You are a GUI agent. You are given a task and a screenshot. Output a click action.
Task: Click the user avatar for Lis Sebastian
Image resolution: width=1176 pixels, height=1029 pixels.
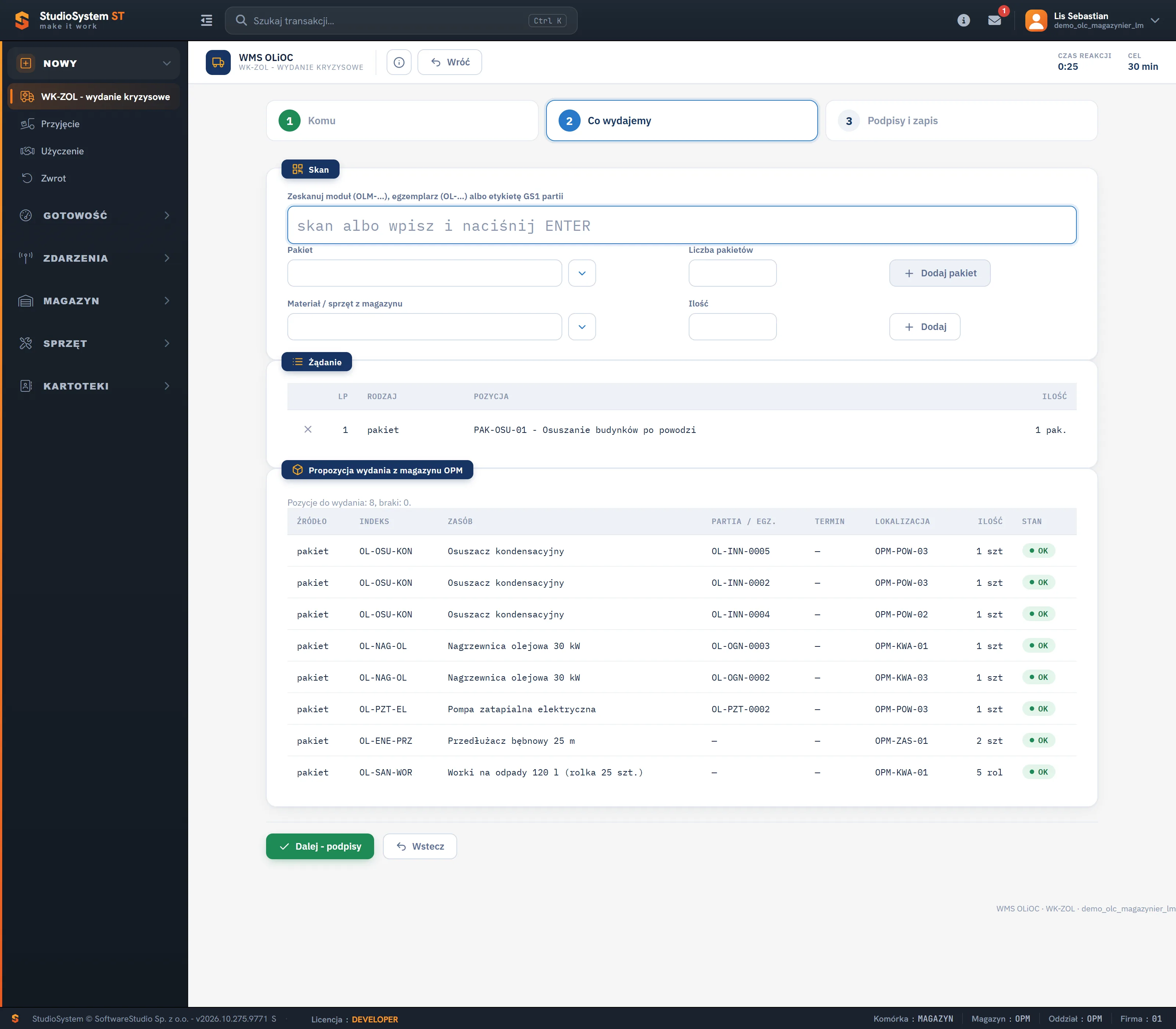(x=1036, y=21)
